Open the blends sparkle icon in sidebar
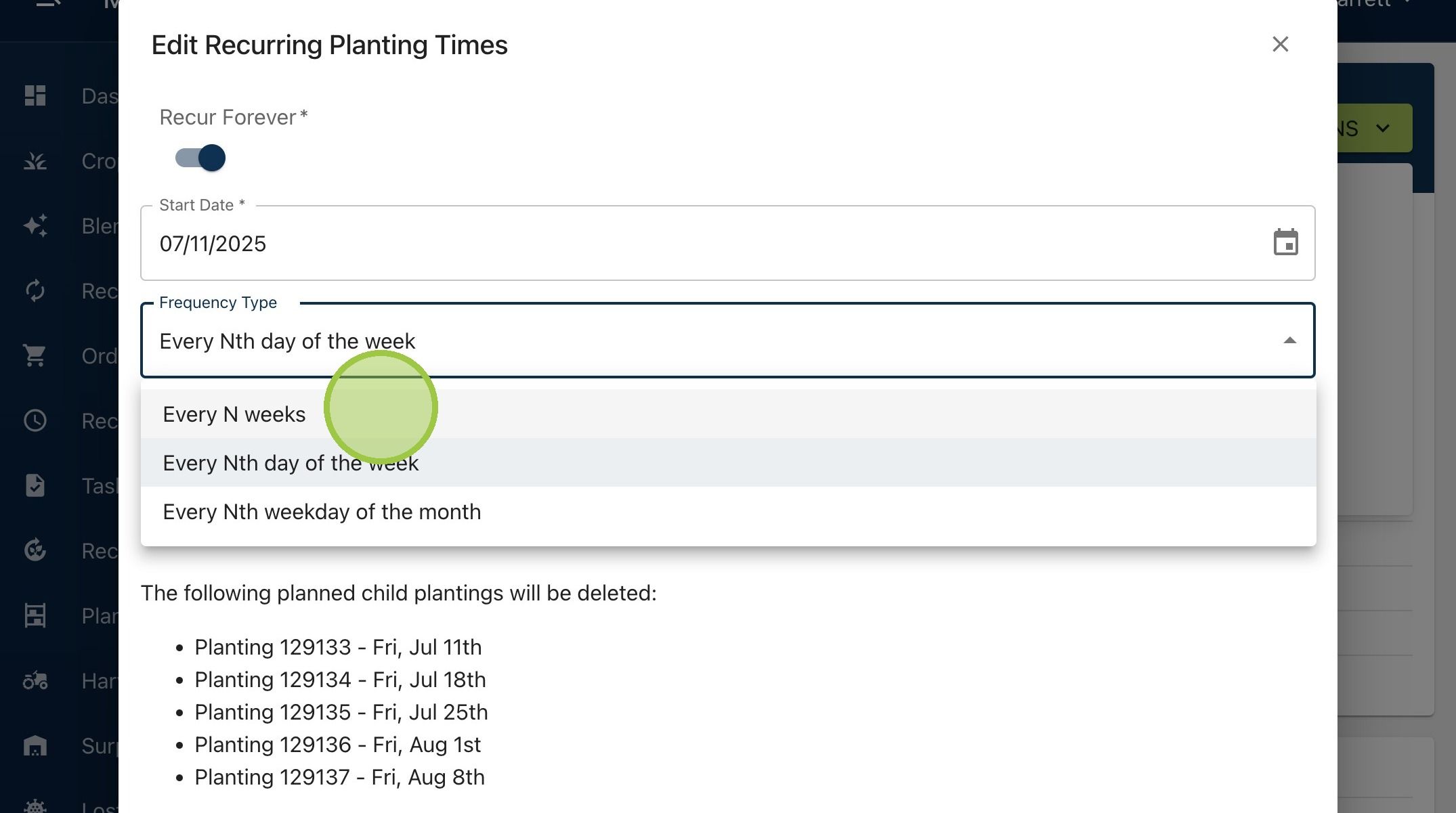The width and height of the screenshot is (1456, 813). point(35,225)
